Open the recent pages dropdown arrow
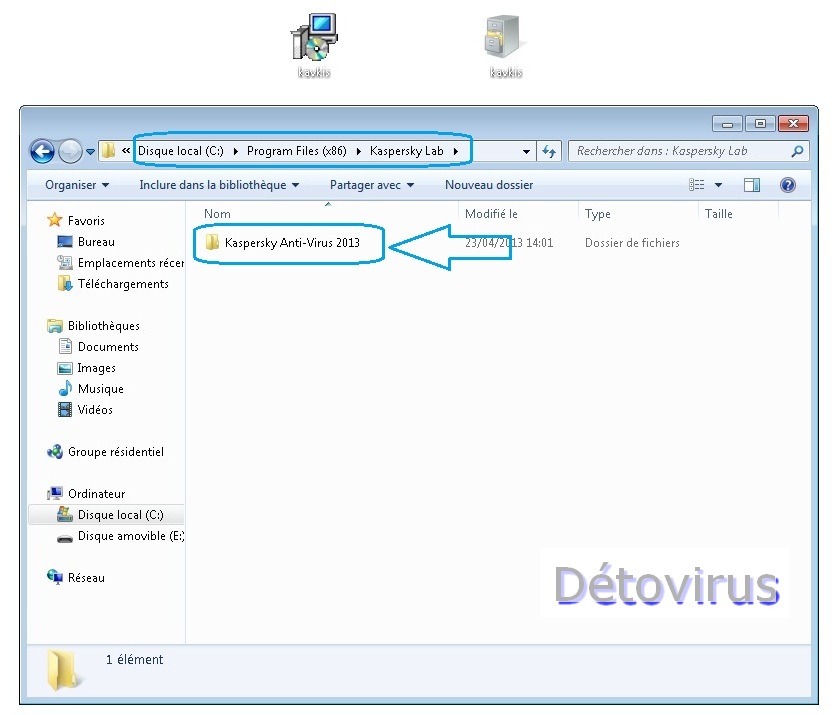Viewport: 834px width, 715px height. point(90,152)
